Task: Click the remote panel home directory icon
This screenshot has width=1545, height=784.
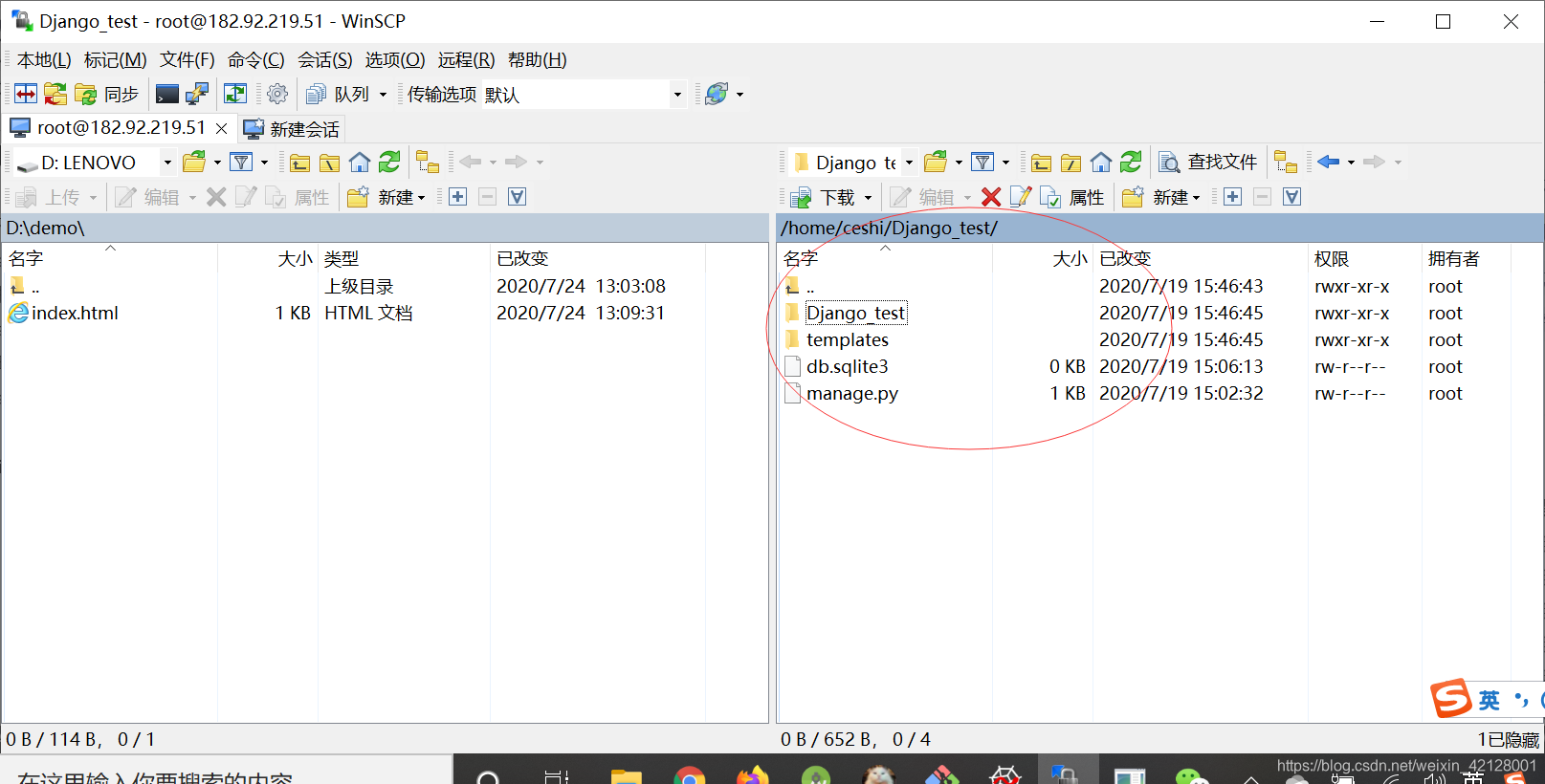Action: click(1101, 162)
